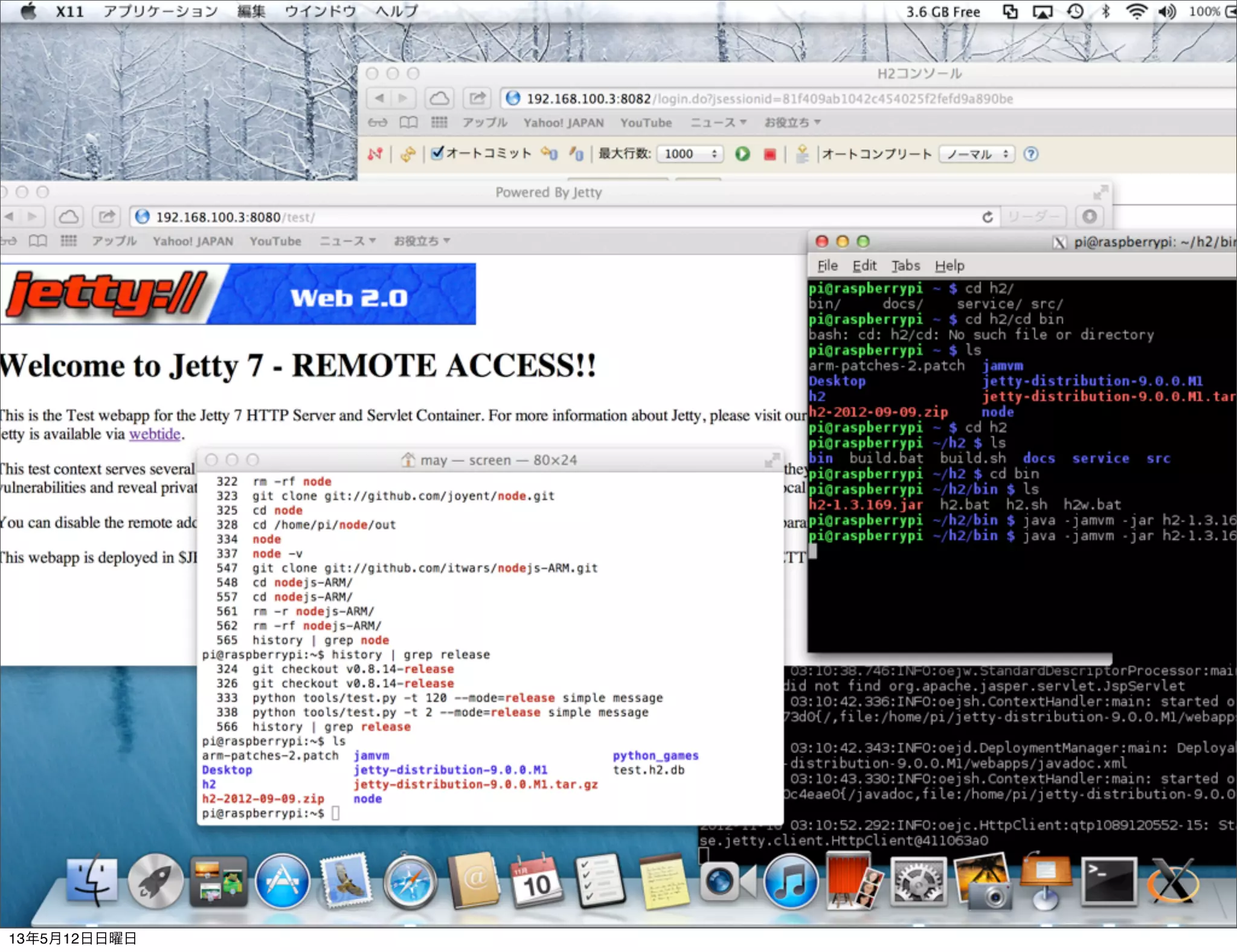Image resolution: width=1237 pixels, height=952 pixels.
Task: Click the H2 commit icon
Action: pos(576,154)
